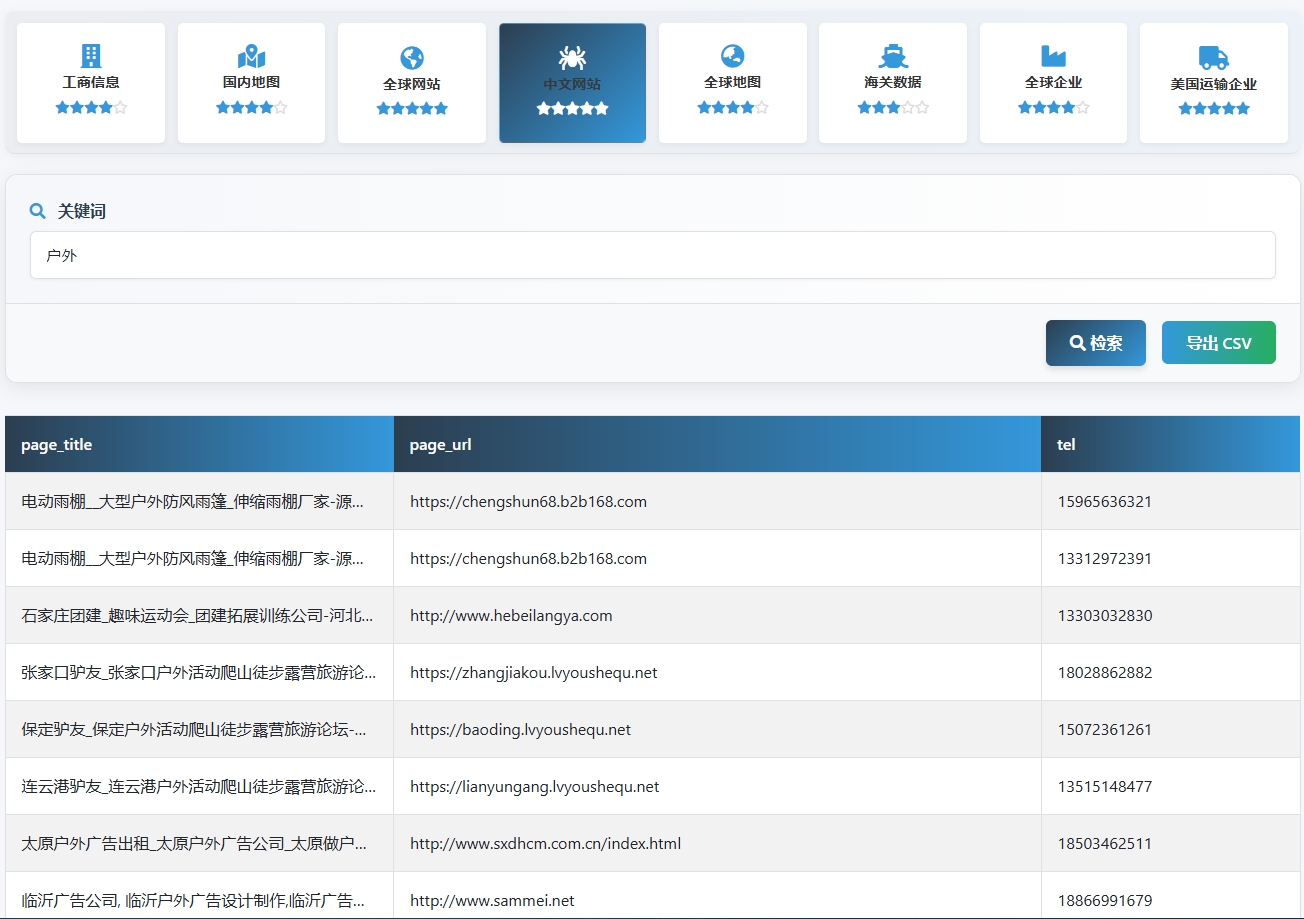This screenshot has width=1304, height=919.
Task: Click the 检索 search button
Action: (1096, 343)
